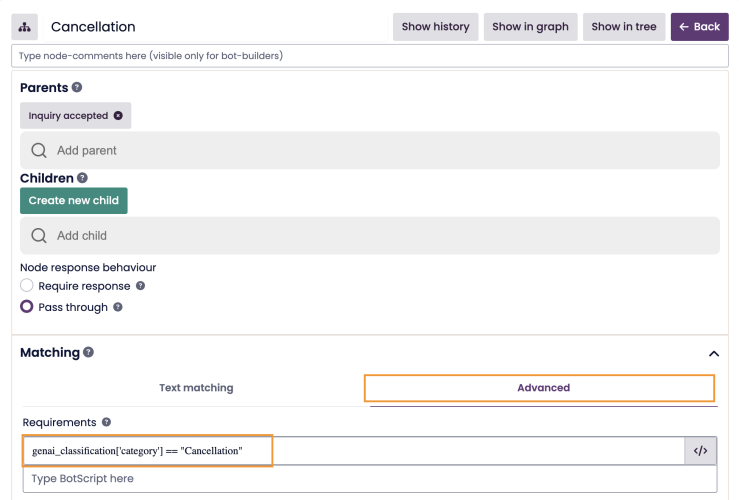Collapse the Matching section chevron
739x500 pixels.
(x=713, y=354)
